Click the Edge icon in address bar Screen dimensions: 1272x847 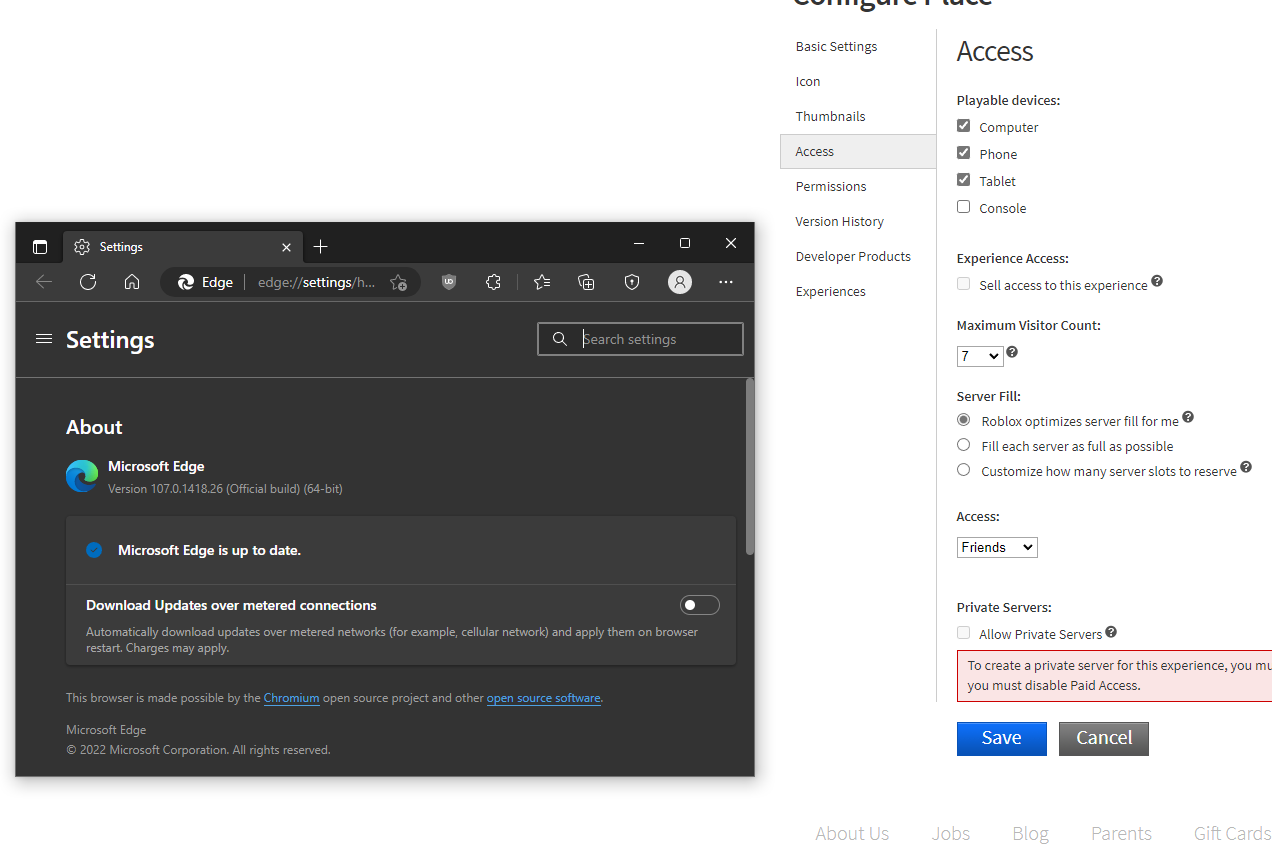coord(186,282)
